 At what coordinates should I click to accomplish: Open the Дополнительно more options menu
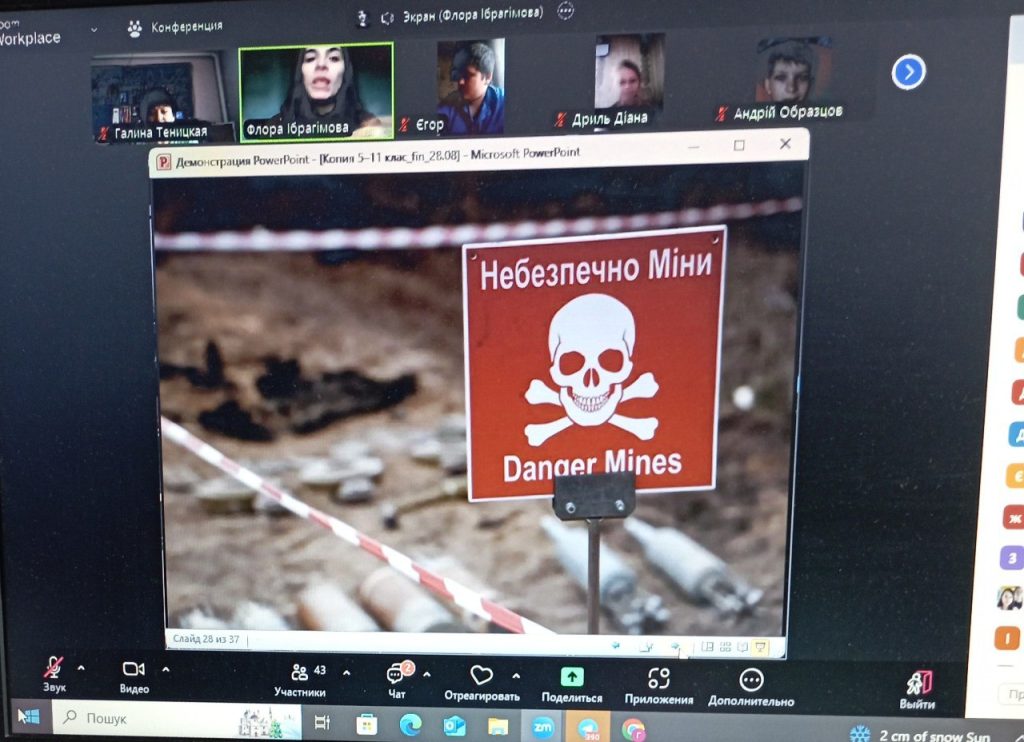pyautogui.click(x=751, y=688)
